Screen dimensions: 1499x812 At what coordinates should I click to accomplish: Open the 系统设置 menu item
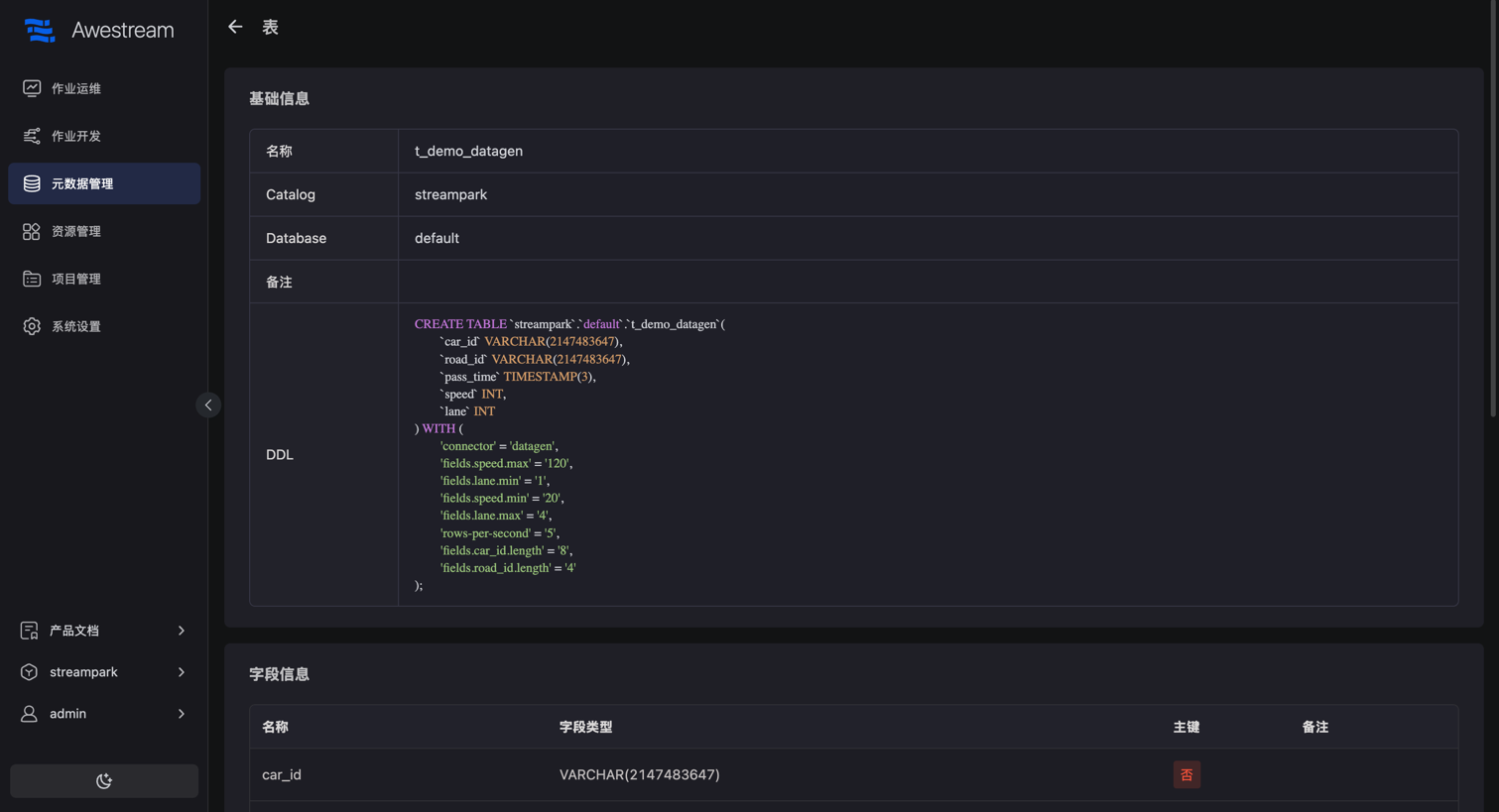point(104,326)
